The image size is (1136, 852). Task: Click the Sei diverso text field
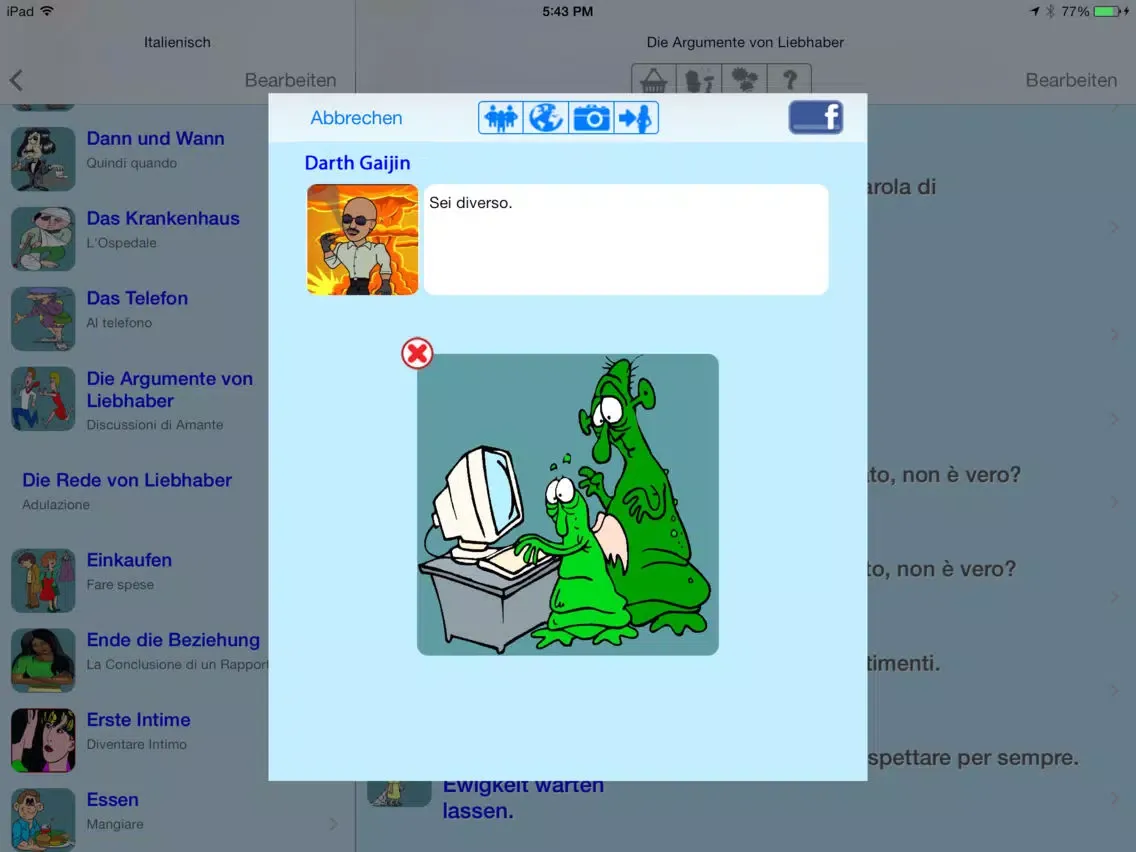(x=626, y=239)
